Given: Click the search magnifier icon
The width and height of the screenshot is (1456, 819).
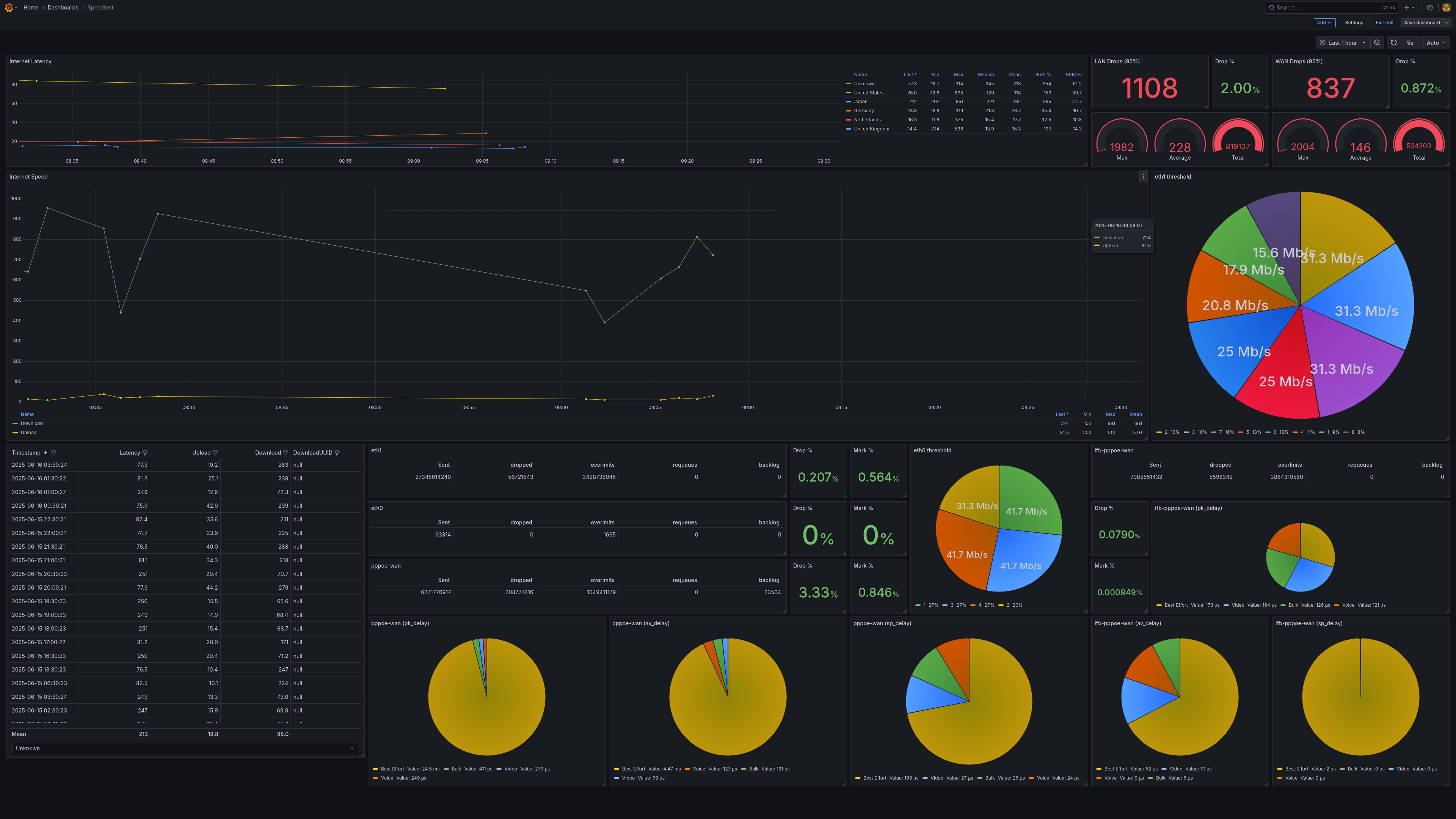Looking at the screenshot, I should (x=1272, y=7).
